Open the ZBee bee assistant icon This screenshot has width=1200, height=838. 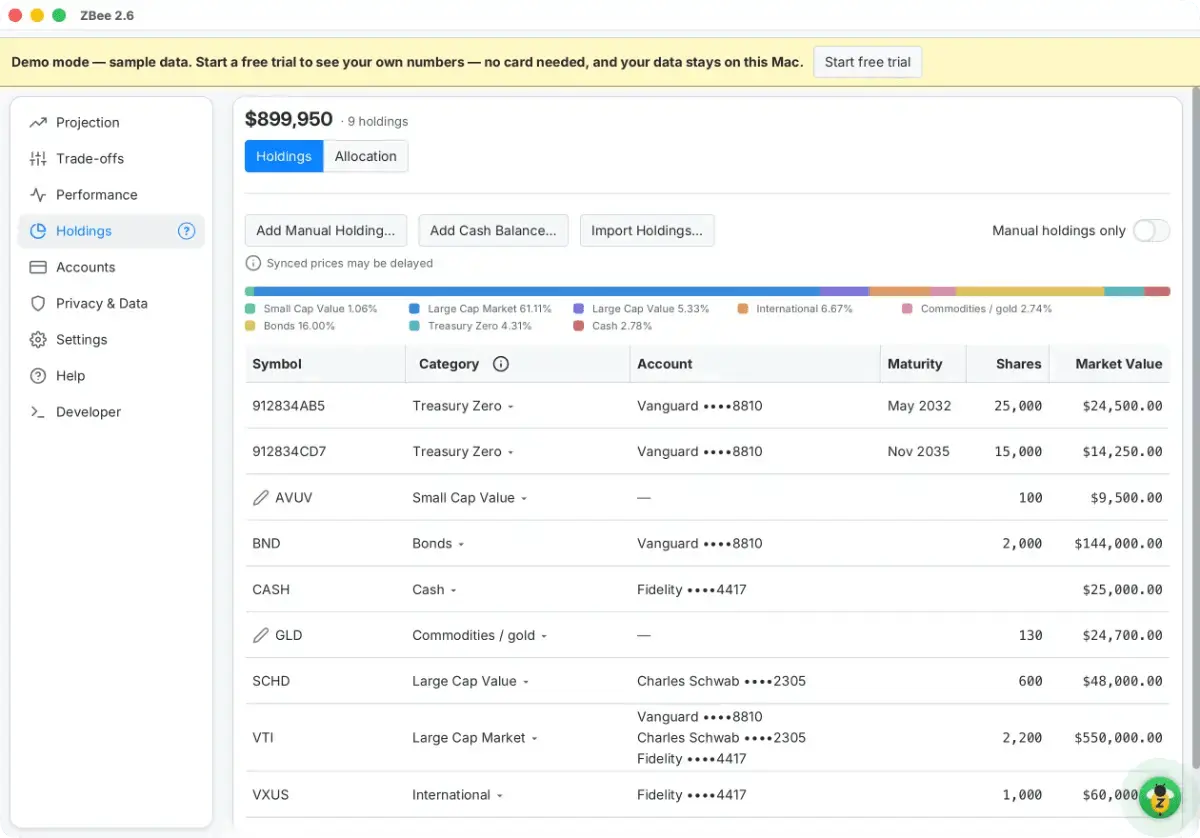pos(1160,798)
